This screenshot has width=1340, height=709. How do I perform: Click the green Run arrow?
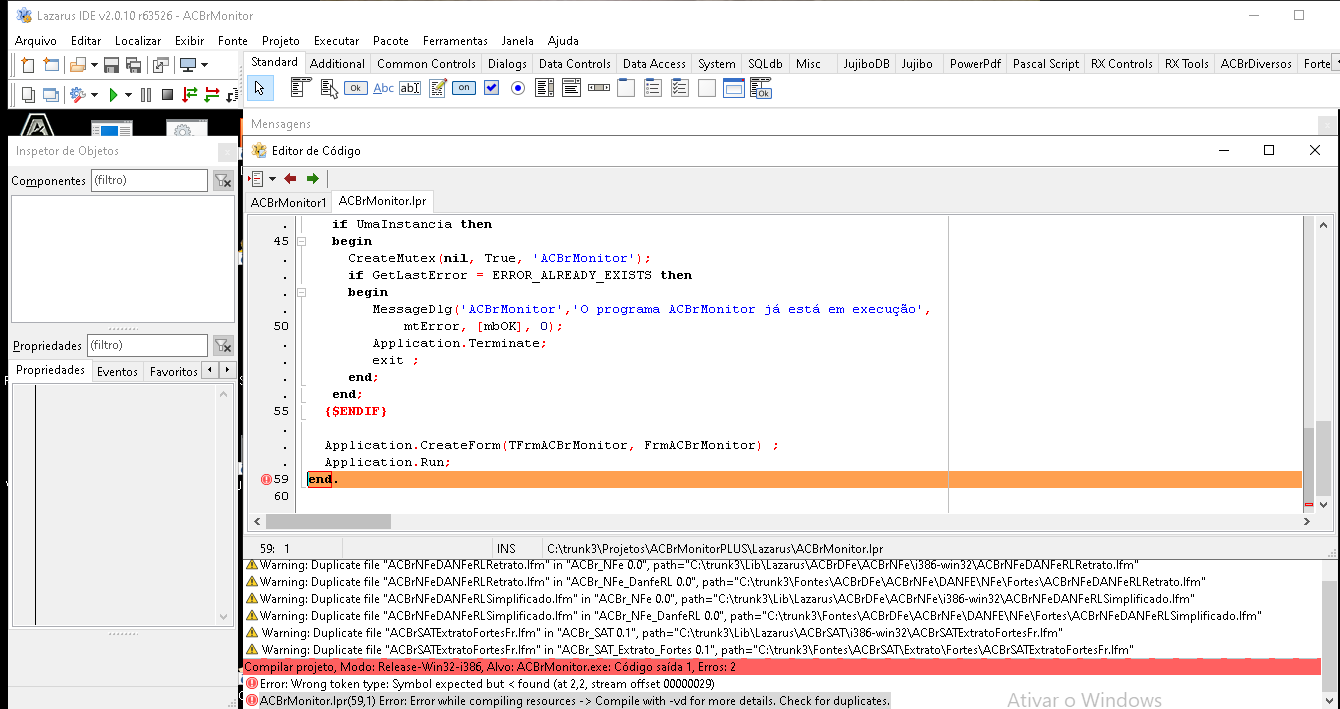tap(113, 95)
